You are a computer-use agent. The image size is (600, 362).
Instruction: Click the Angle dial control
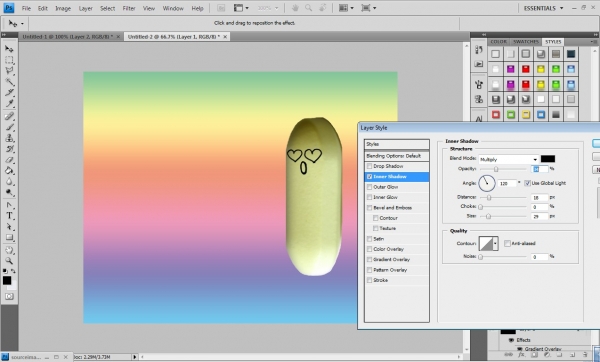click(487, 183)
